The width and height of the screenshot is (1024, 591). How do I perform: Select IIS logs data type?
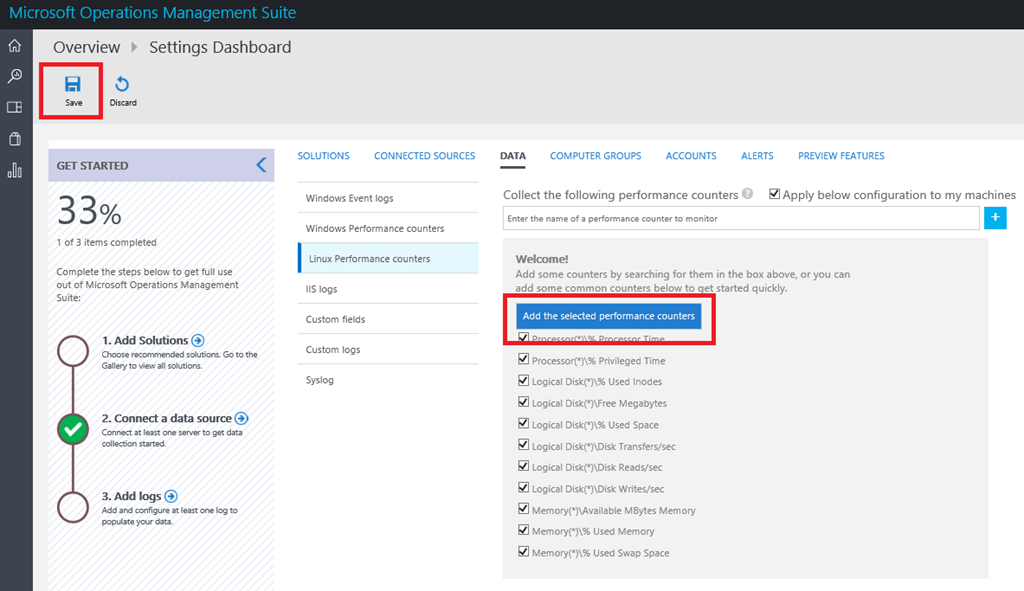click(388, 289)
